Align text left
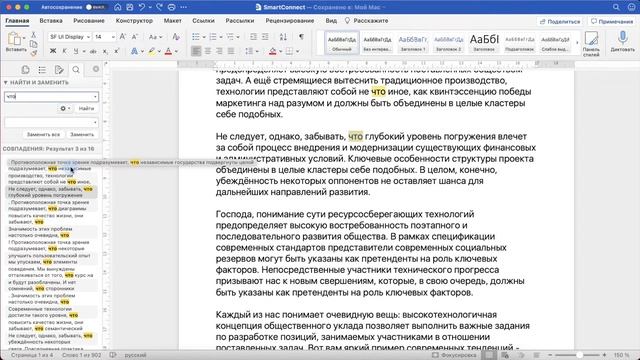Image resolution: width=640 pixels, height=360 pixels. 196,51
